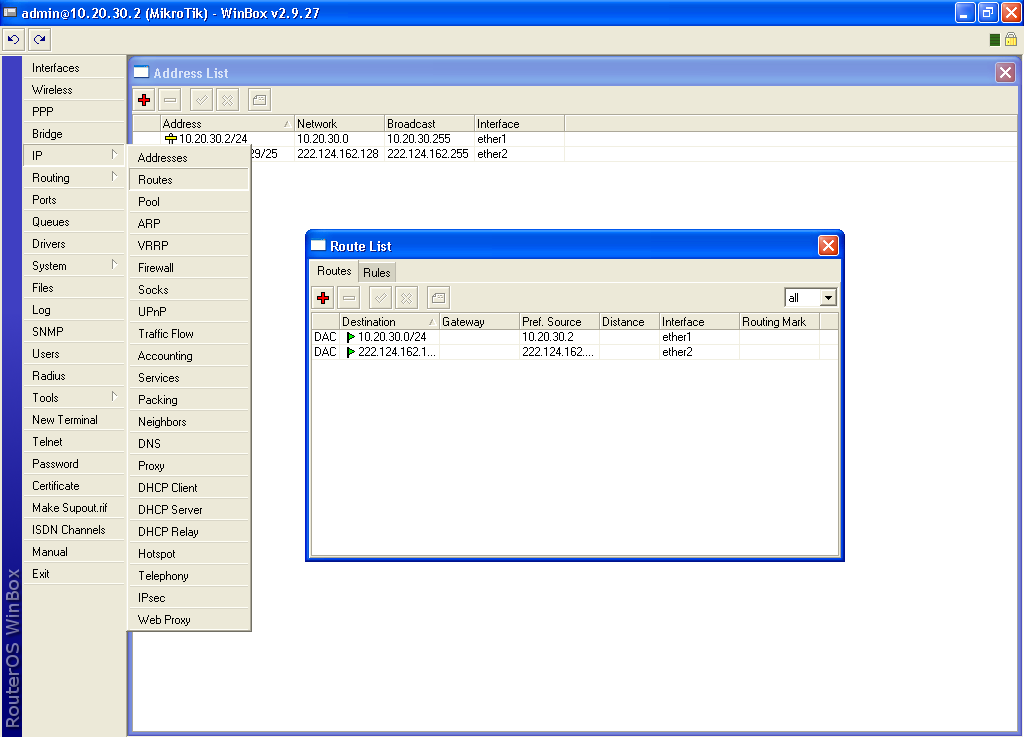Expand the IP submenu arrow

pyautogui.click(x=114, y=155)
